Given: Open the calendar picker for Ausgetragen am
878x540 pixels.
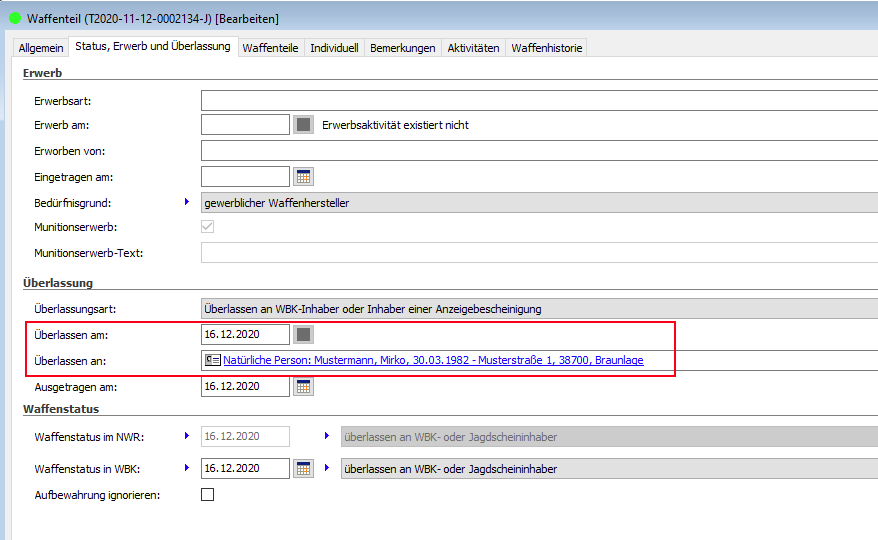Looking at the screenshot, I should tap(304, 386).
